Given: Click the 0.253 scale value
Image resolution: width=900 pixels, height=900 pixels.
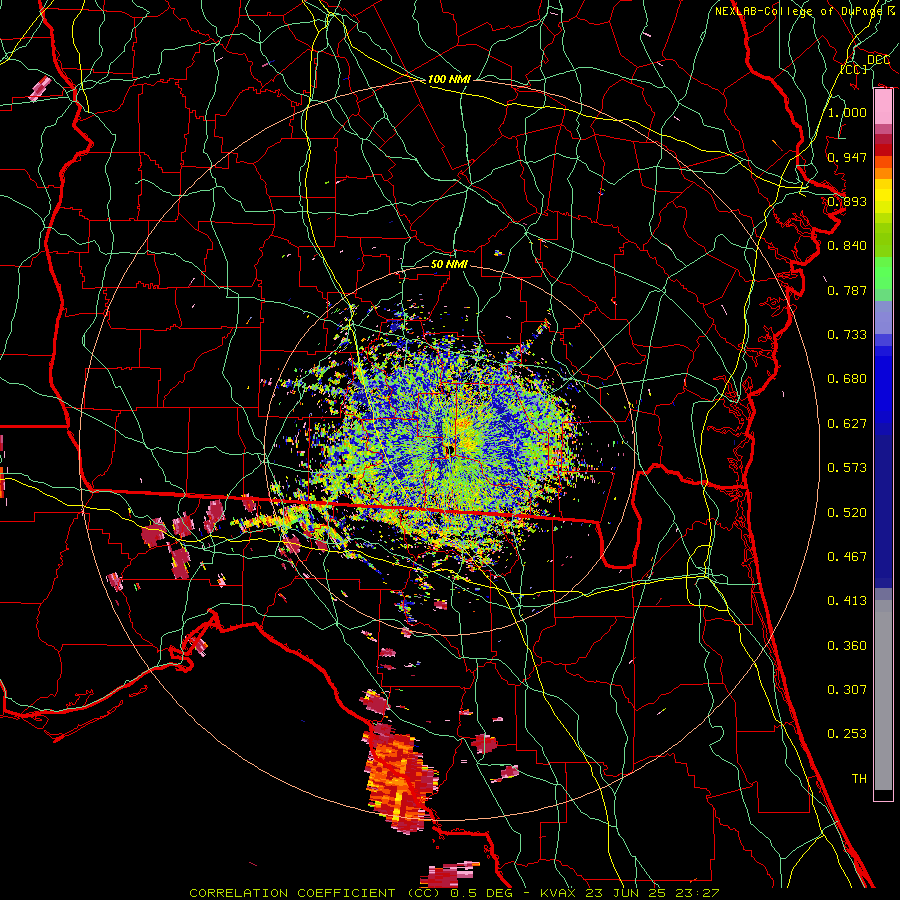Looking at the screenshot, I should pos(847,734).
